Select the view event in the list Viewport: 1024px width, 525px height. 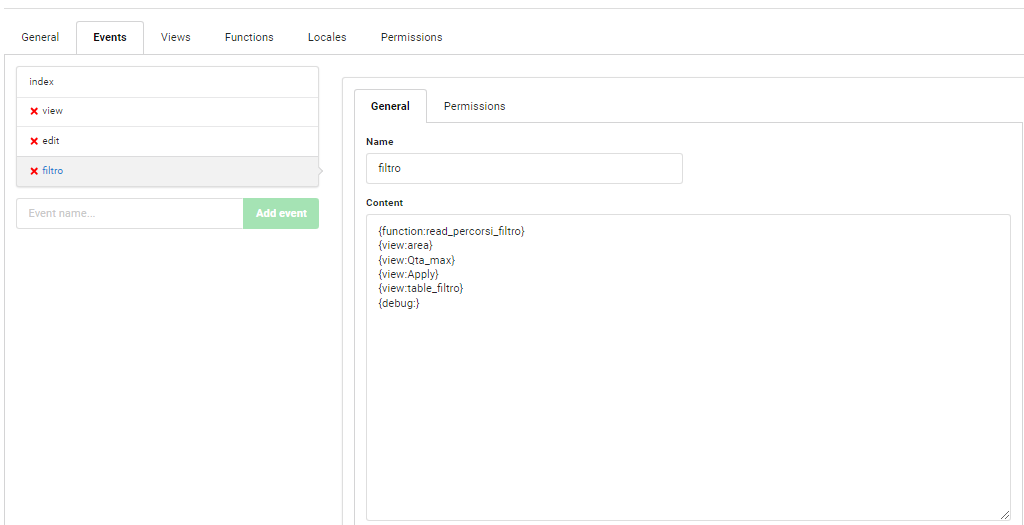167,111
